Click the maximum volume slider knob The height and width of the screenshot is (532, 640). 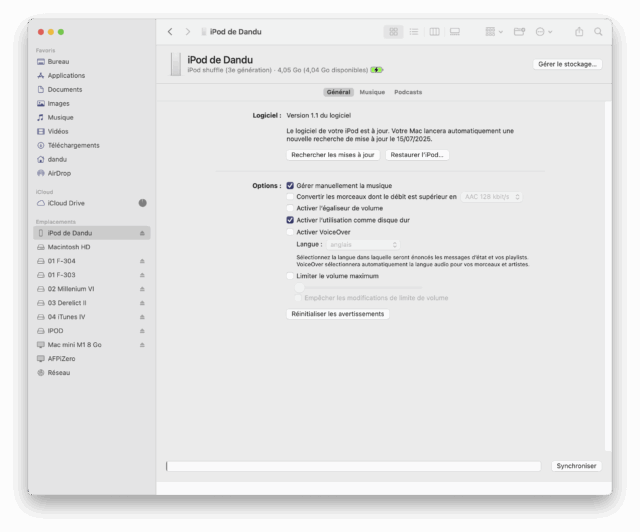[x=300, y=287]
